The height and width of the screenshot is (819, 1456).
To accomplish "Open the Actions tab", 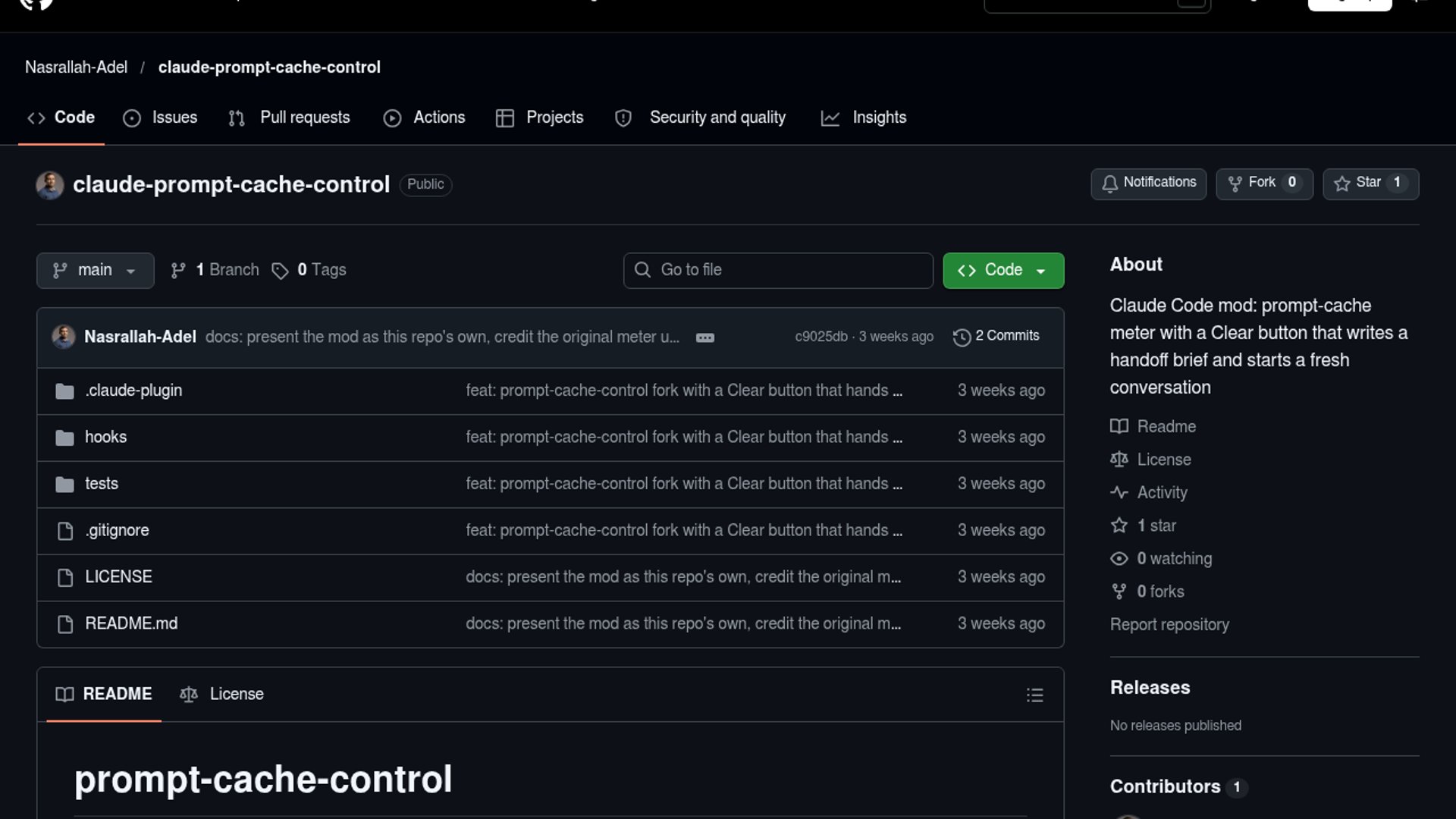I will tap(424, 118).
